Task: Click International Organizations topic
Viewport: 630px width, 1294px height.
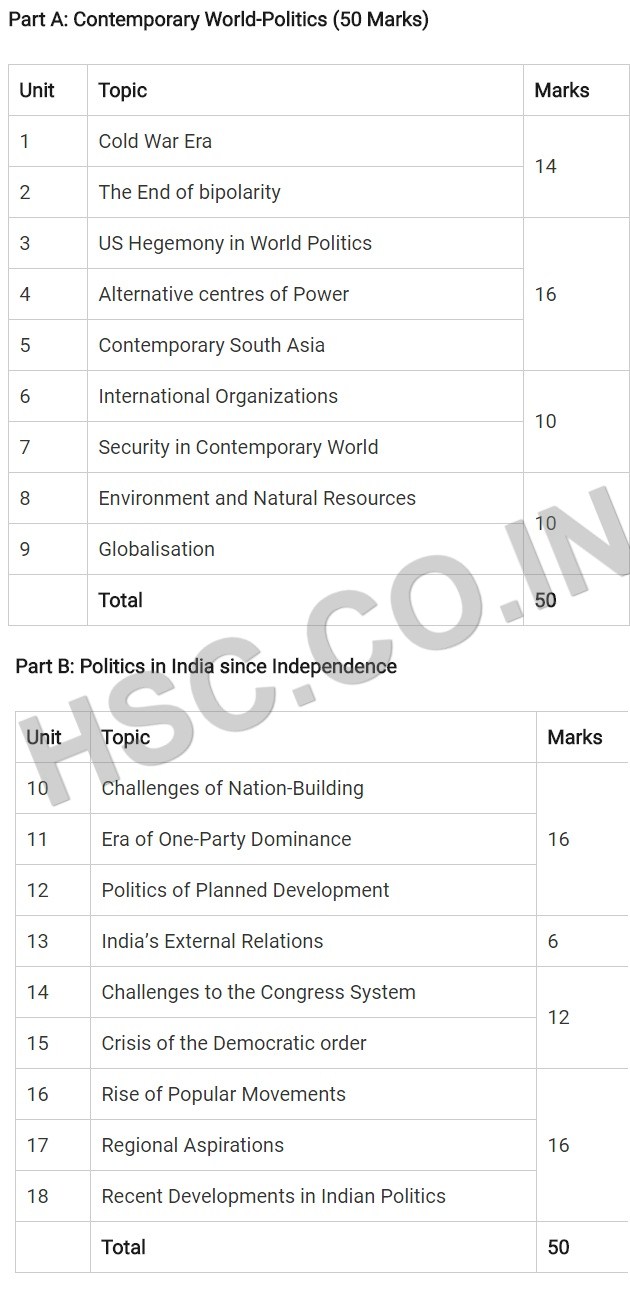Action: pyautogui.click(x=218, y=396)
